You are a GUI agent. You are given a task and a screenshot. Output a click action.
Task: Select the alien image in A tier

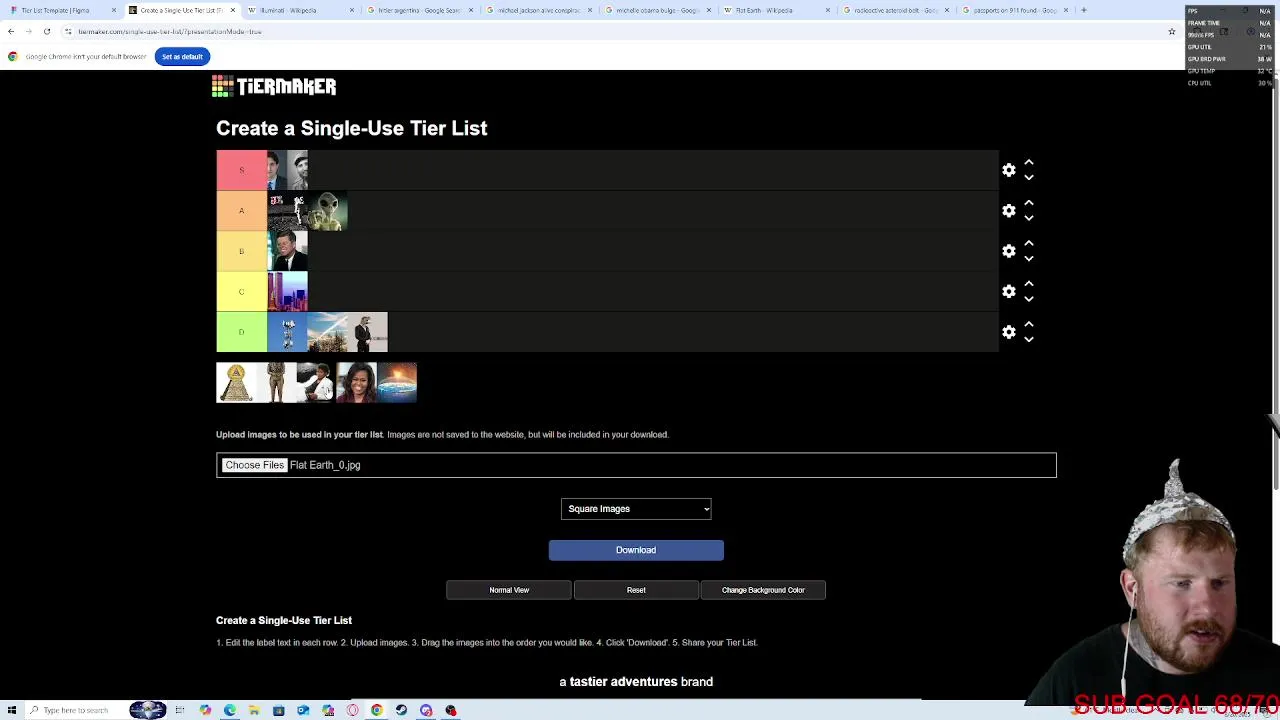click(328, 211)
